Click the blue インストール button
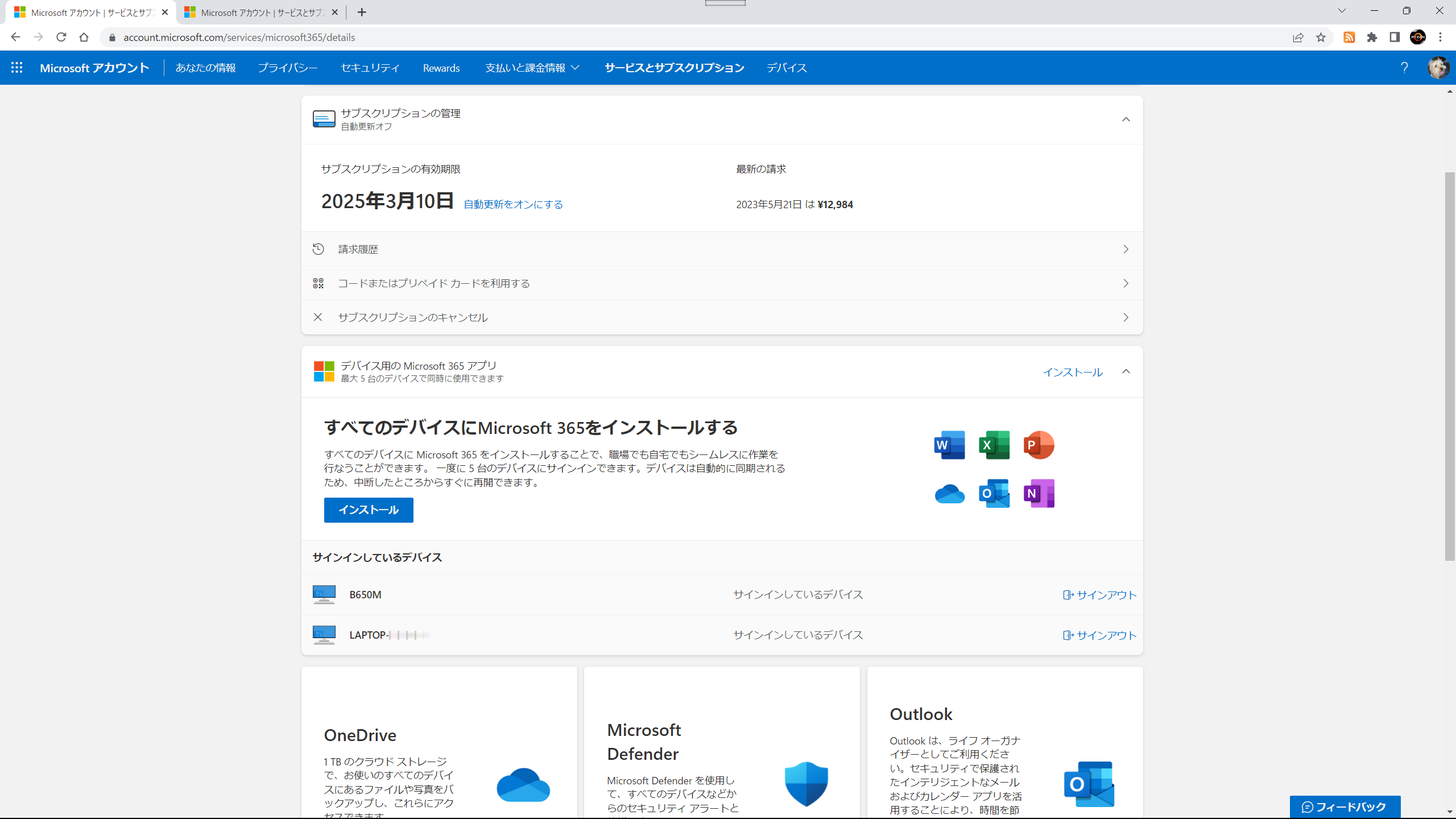Screen dimensions: 1456x819 (369, 510)
